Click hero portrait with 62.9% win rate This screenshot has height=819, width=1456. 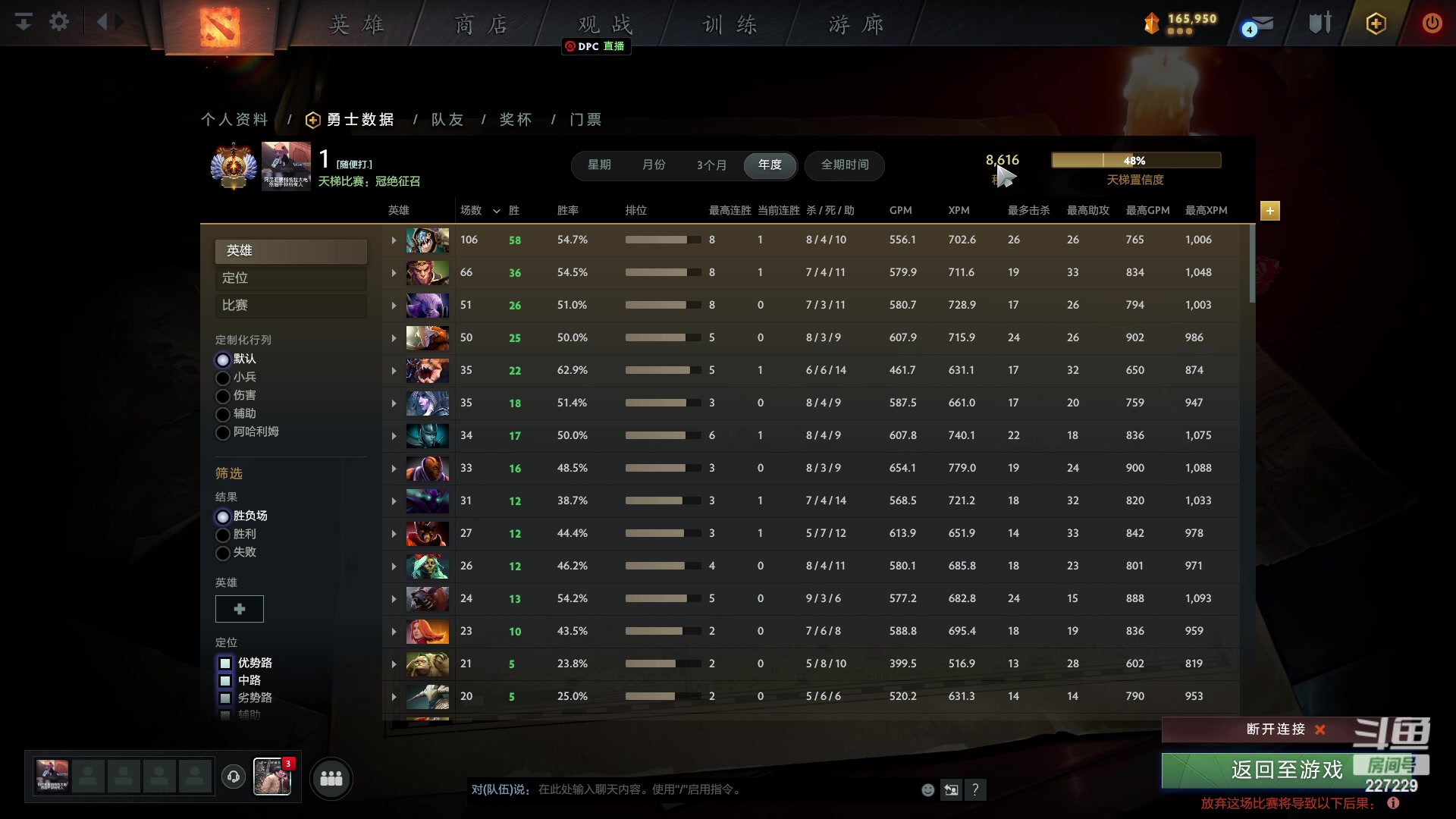[428, 371]
